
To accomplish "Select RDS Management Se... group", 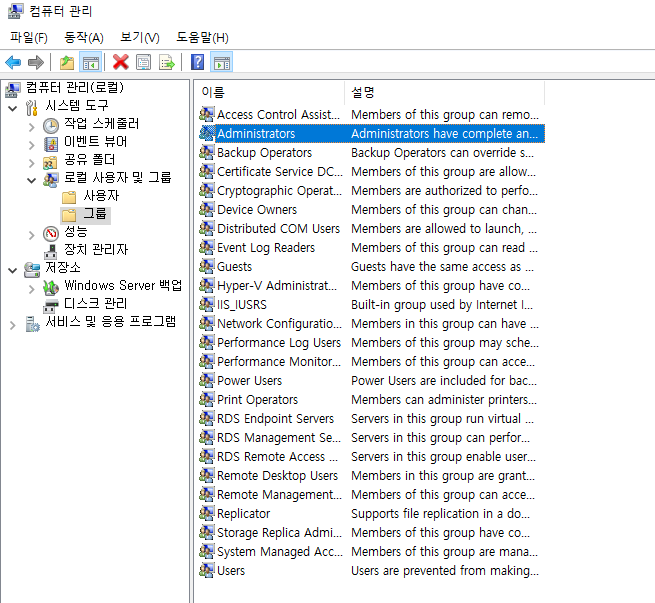I will [x=279, y=438].
